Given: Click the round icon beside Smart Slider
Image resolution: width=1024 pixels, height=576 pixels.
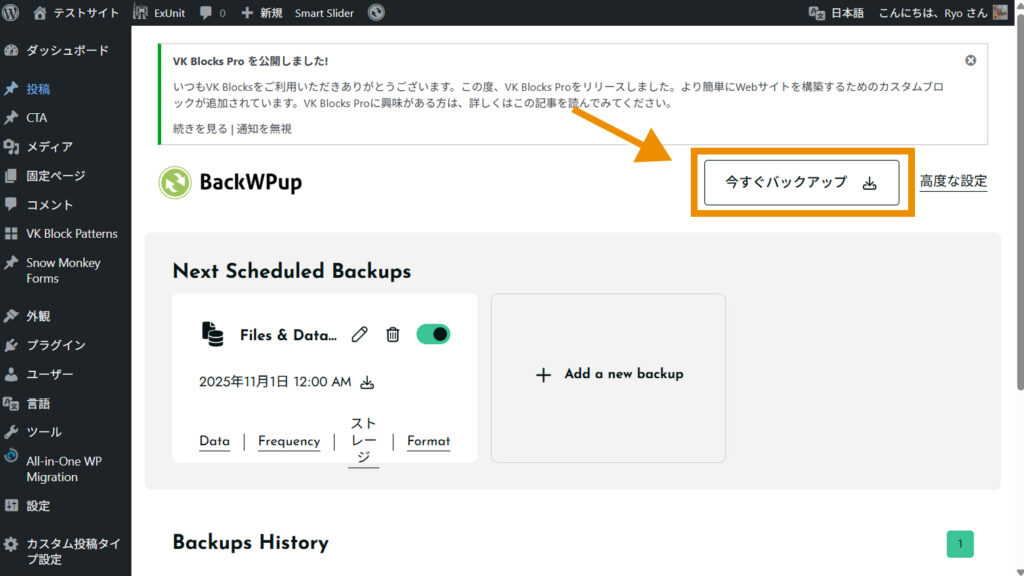Looking at the screenshot, I should click(376, 13).
